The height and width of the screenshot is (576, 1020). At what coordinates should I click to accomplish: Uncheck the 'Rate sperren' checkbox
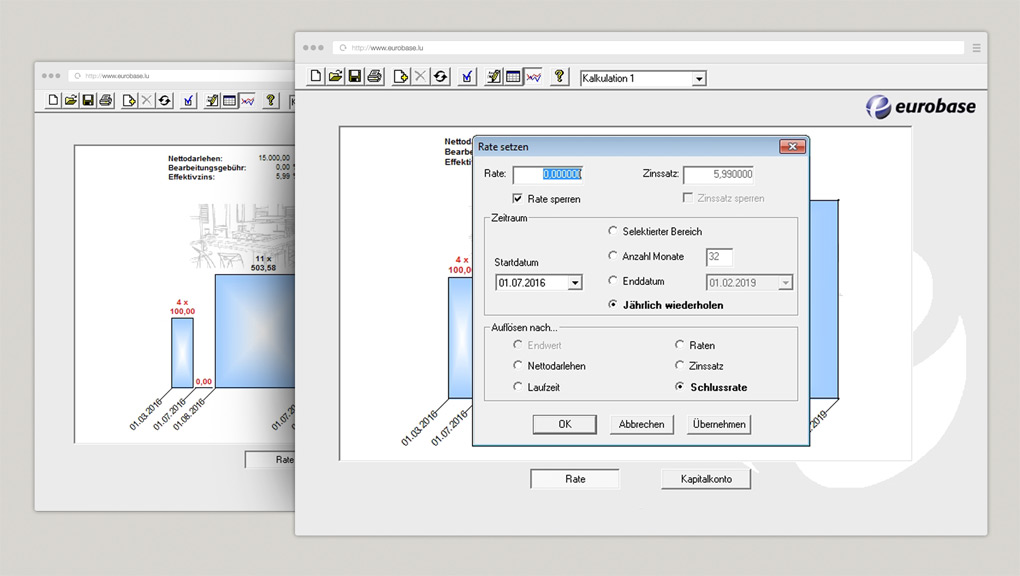[518, 199]
